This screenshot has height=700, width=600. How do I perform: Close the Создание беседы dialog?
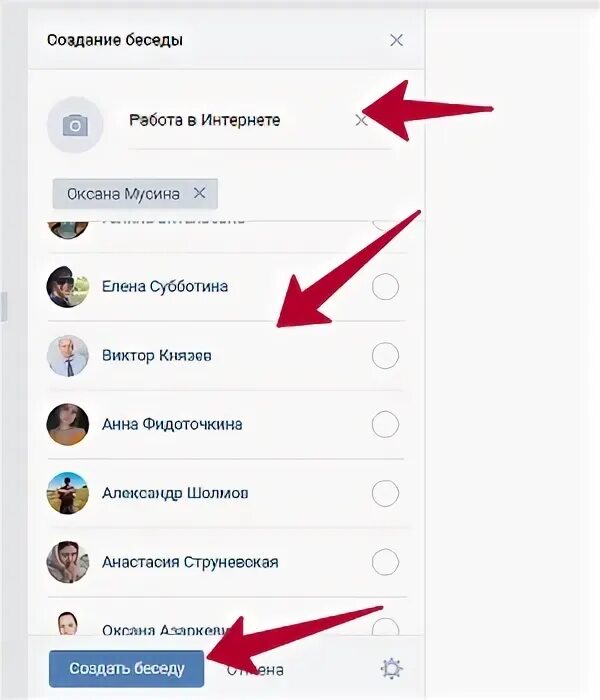coord(396,40)
